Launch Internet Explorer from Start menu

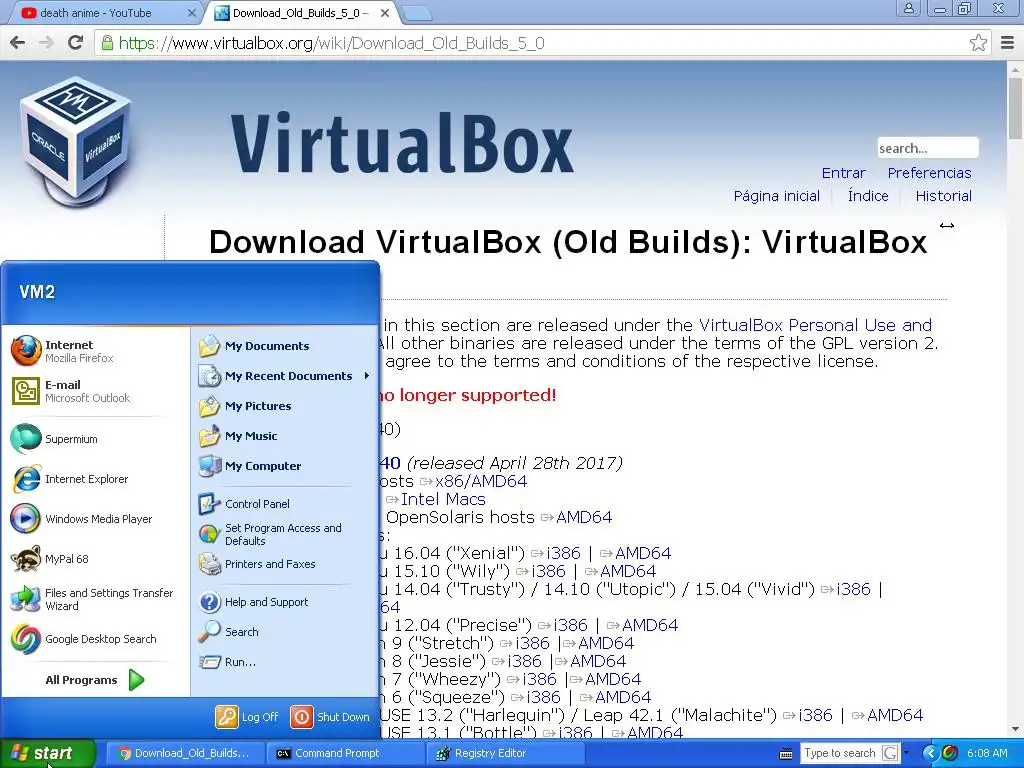point(70,479)
